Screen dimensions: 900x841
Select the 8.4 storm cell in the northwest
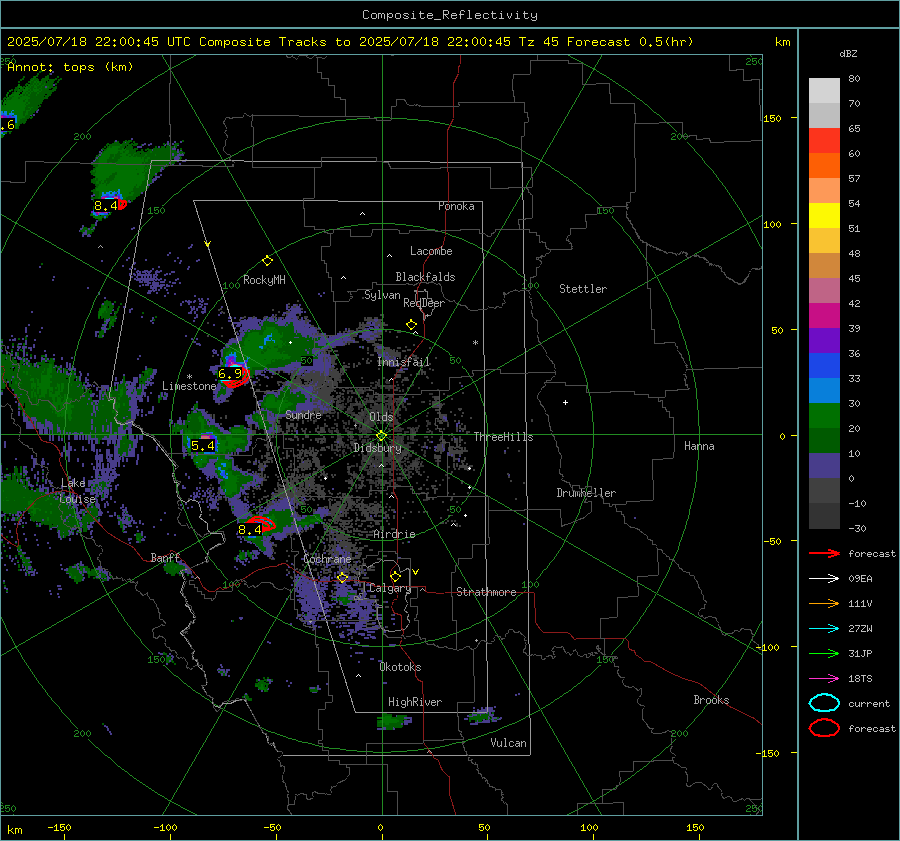pos(108,205)
